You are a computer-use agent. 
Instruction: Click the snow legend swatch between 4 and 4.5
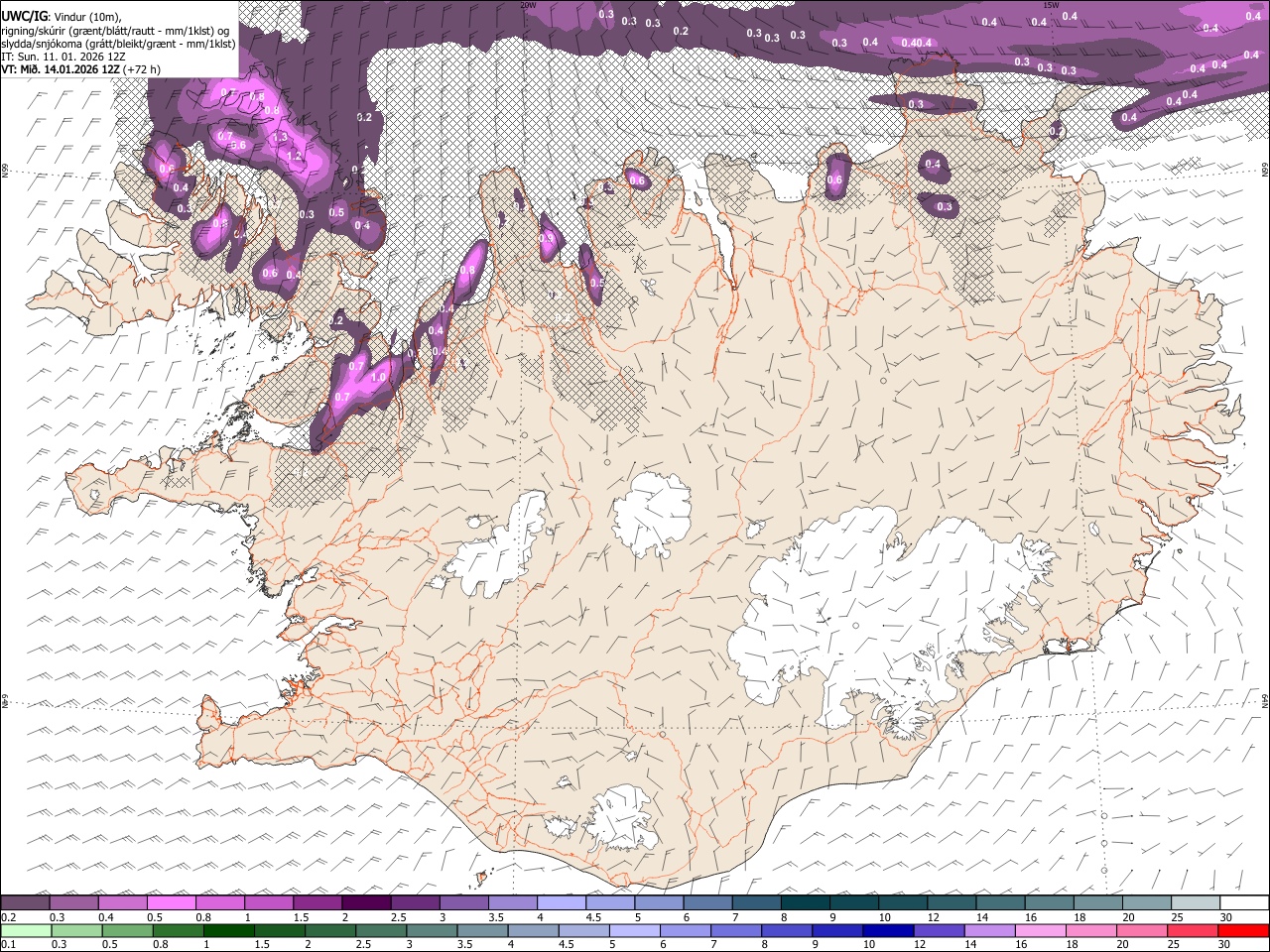coord(561,902)
